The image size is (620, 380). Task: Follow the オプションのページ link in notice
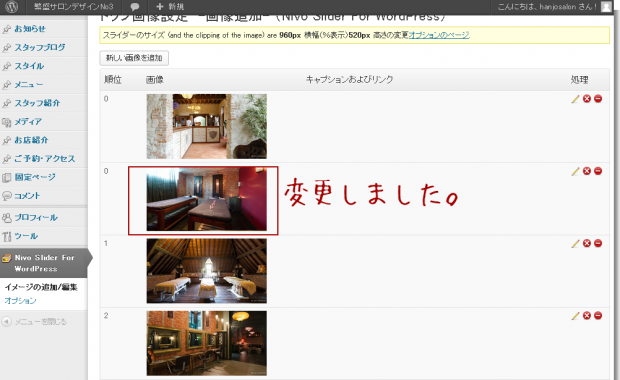(439, 35)
